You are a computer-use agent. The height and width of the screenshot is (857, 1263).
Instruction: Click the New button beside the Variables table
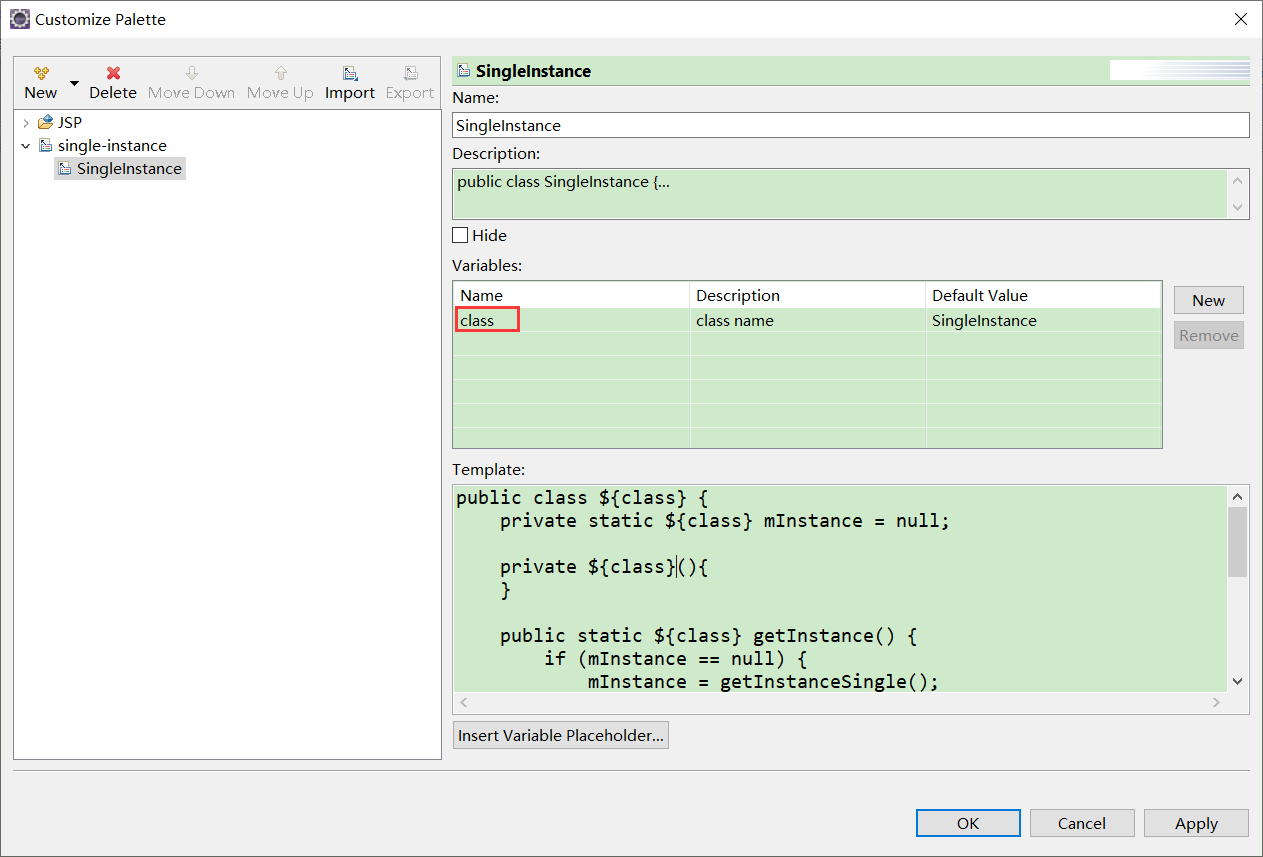tap(1208, 300)
